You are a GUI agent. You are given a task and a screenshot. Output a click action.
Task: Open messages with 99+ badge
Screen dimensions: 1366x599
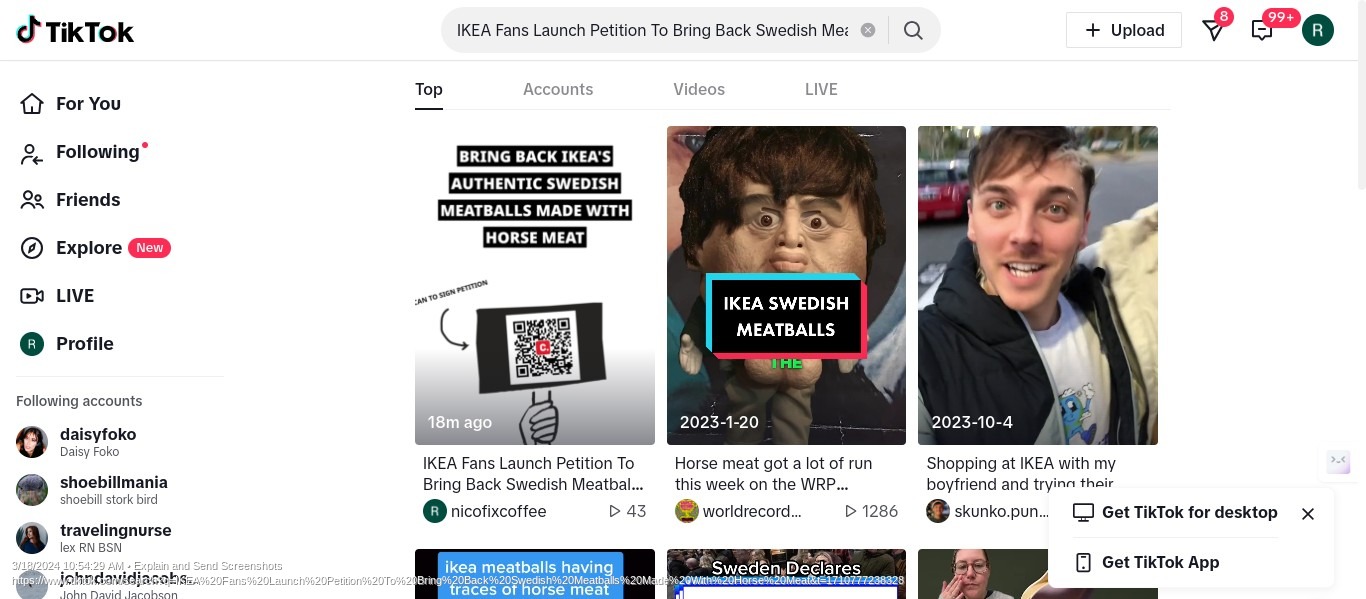pos(1263,30)
